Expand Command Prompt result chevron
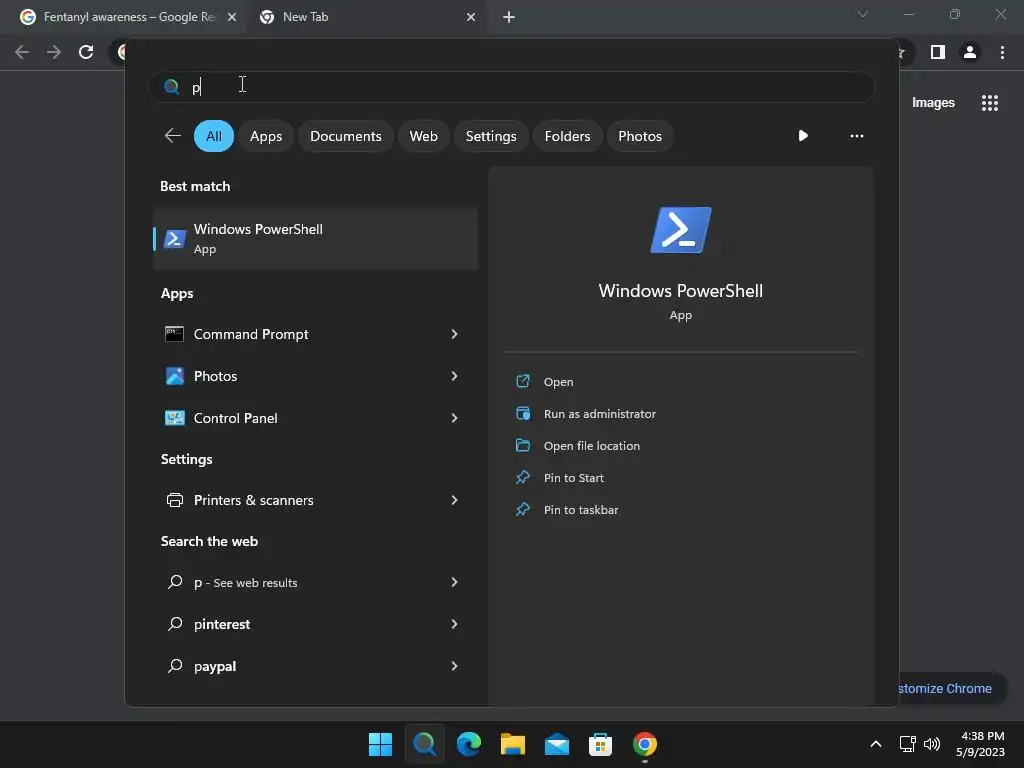Image resolution: width=1024 pixels, height=768 pixels. point(455,334)
